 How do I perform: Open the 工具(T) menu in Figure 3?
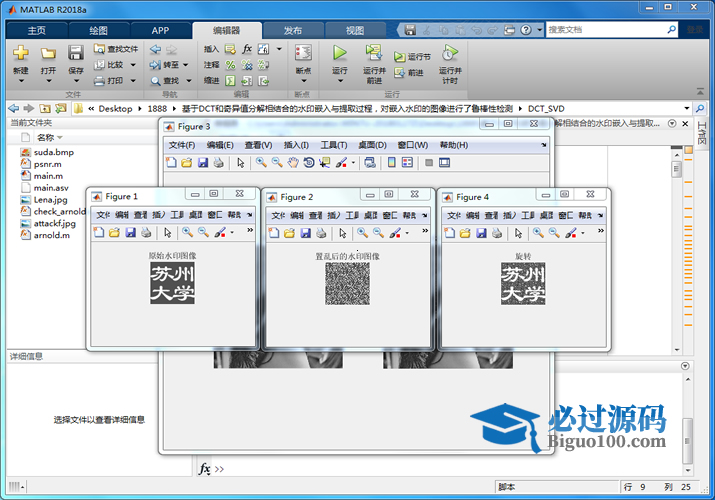tap(334, 145)
